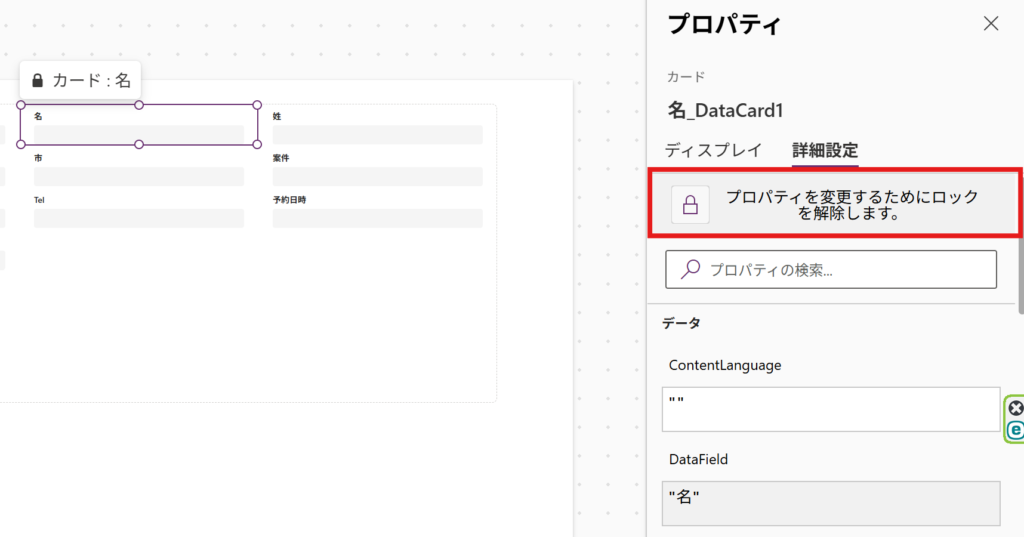Click the データ section header
The image size is (1024, 537).
[681, 323]
